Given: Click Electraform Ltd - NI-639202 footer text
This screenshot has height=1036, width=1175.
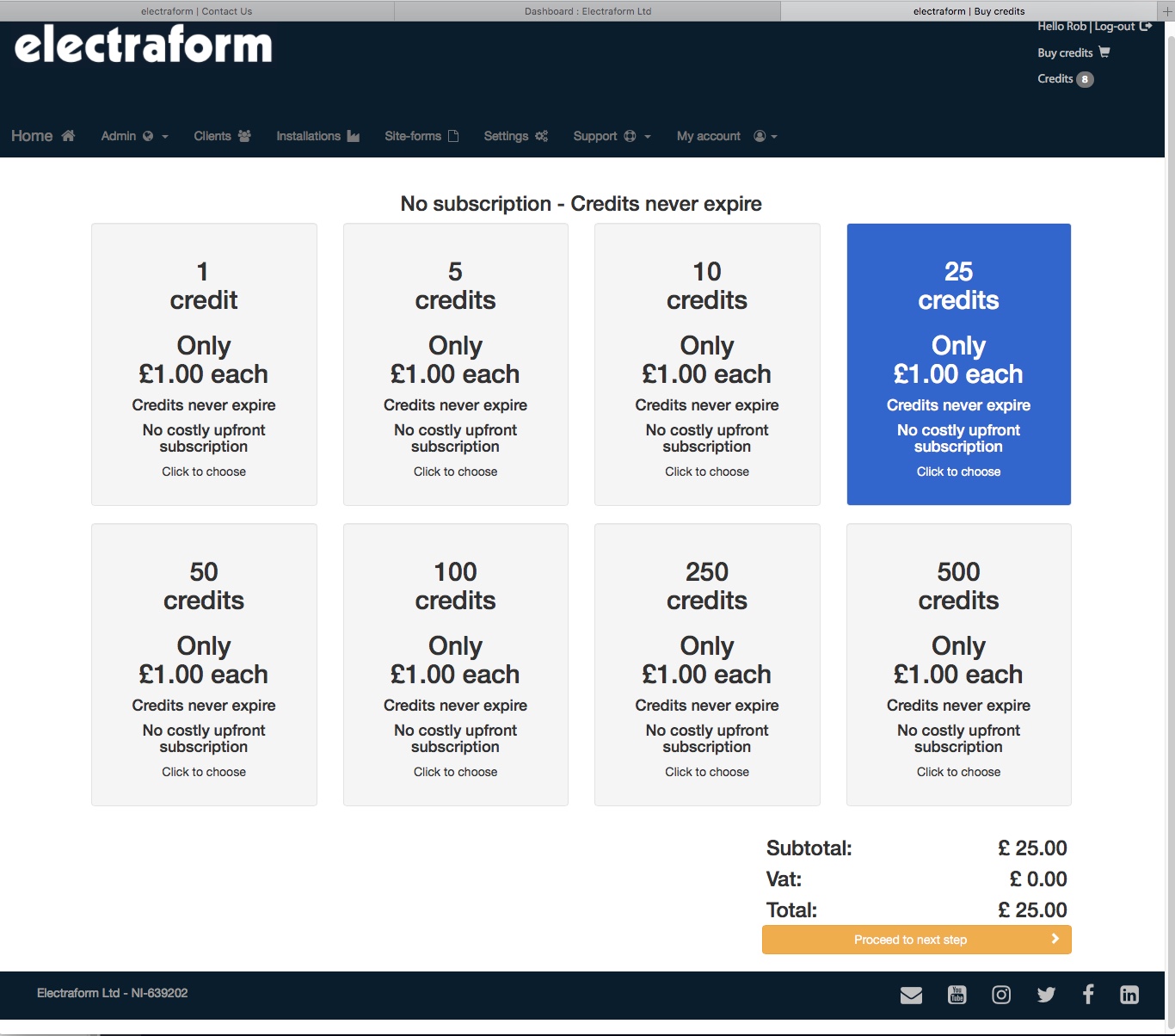Looking at the screenshot, I should [x=112, y=993].
